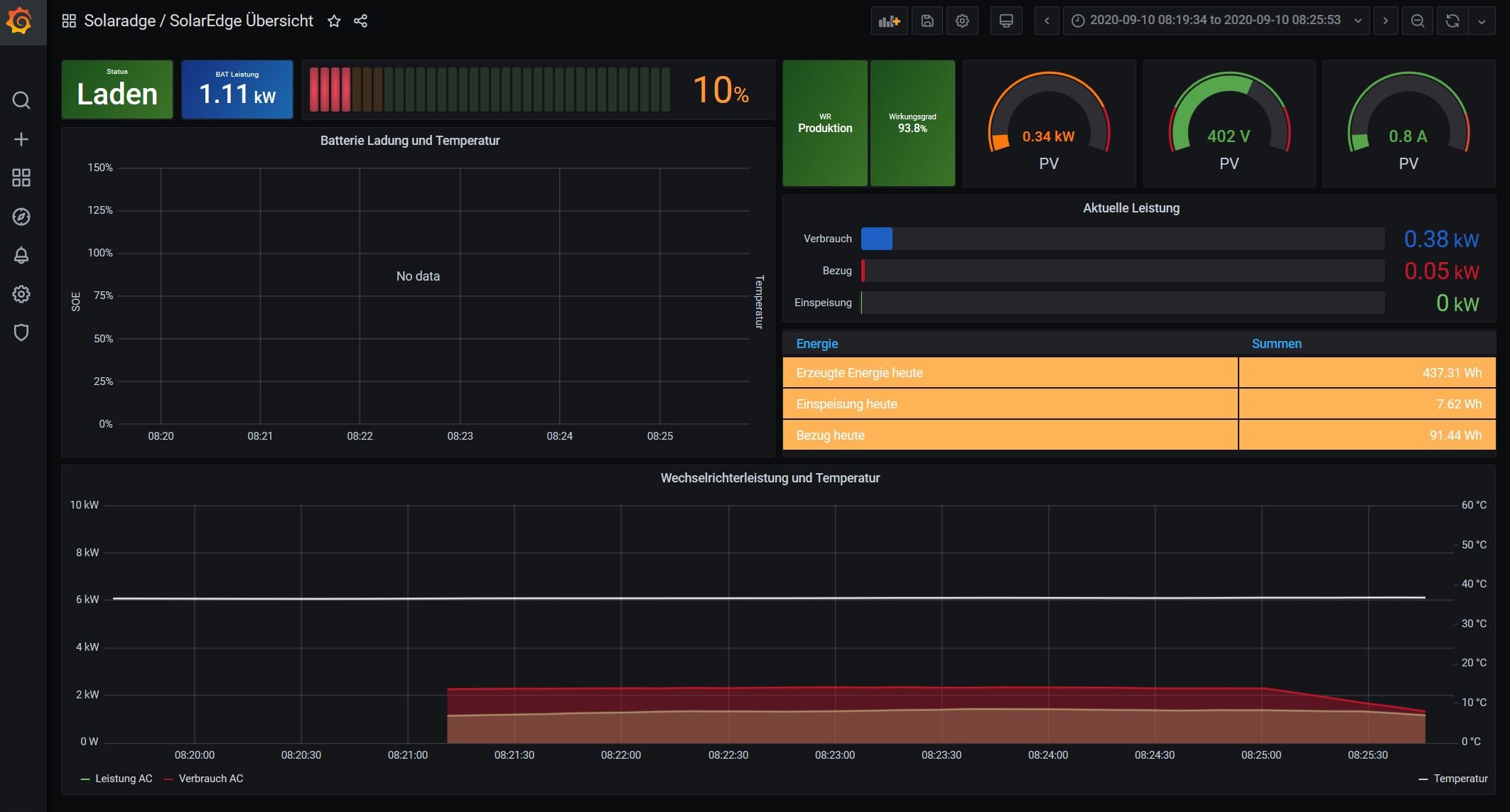Screen dimensions: 1510x812
Task: Toggle Verbrauch AC series in legend
Action: pyautogui.click(x=210, y=779)
